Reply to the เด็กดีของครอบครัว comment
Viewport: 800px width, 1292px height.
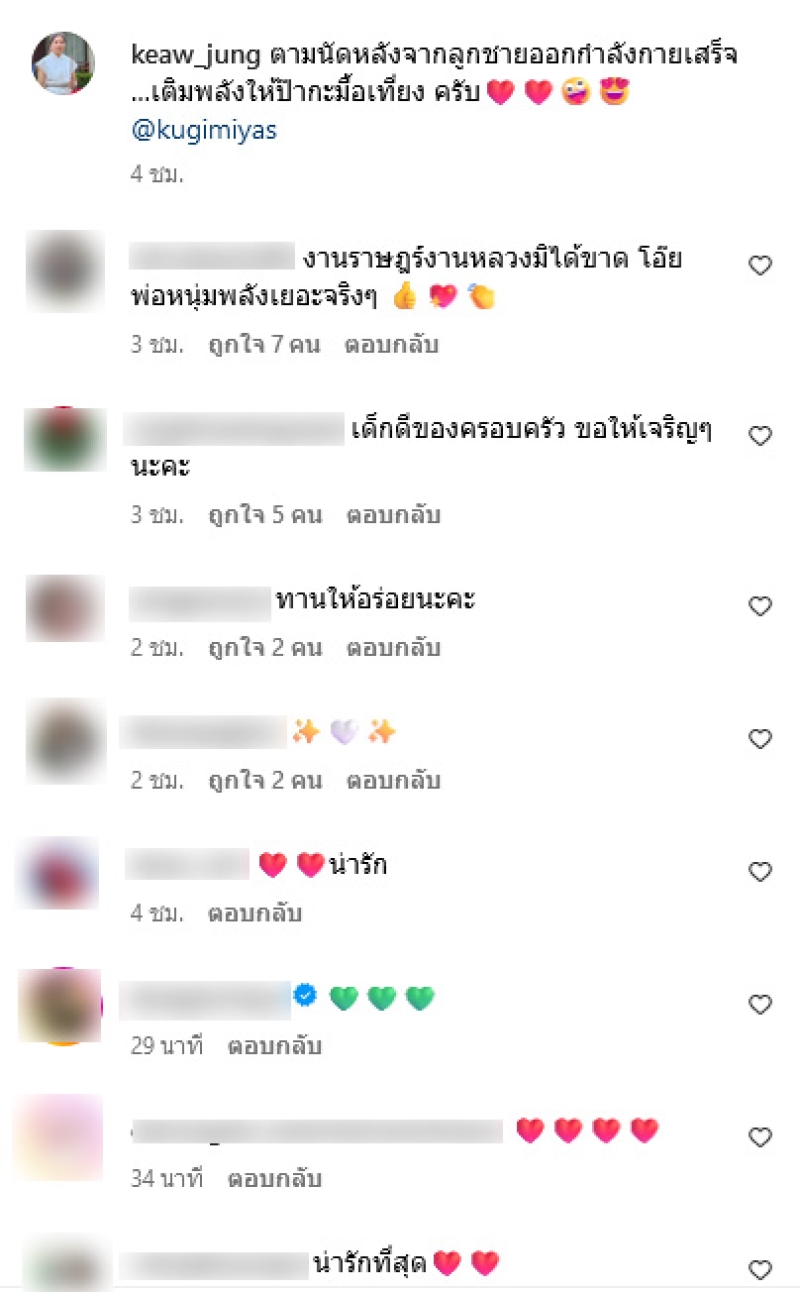coord(393,515)
